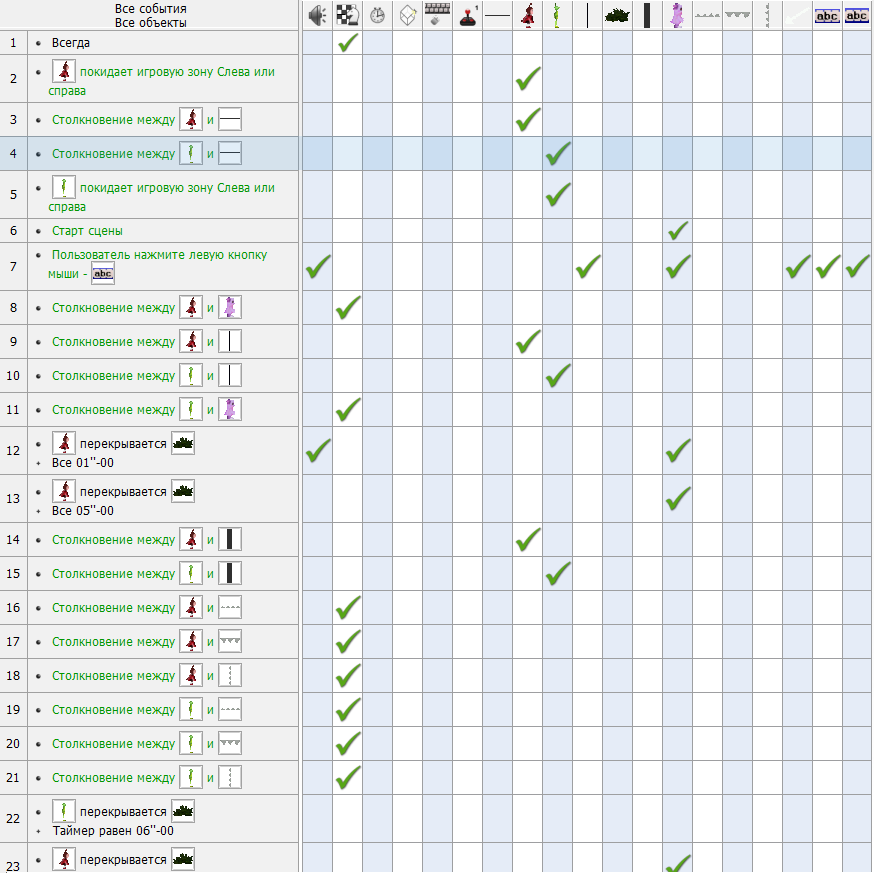Click the 'Все события' header label
The image size is (874, 873).
tap(150, 9)
